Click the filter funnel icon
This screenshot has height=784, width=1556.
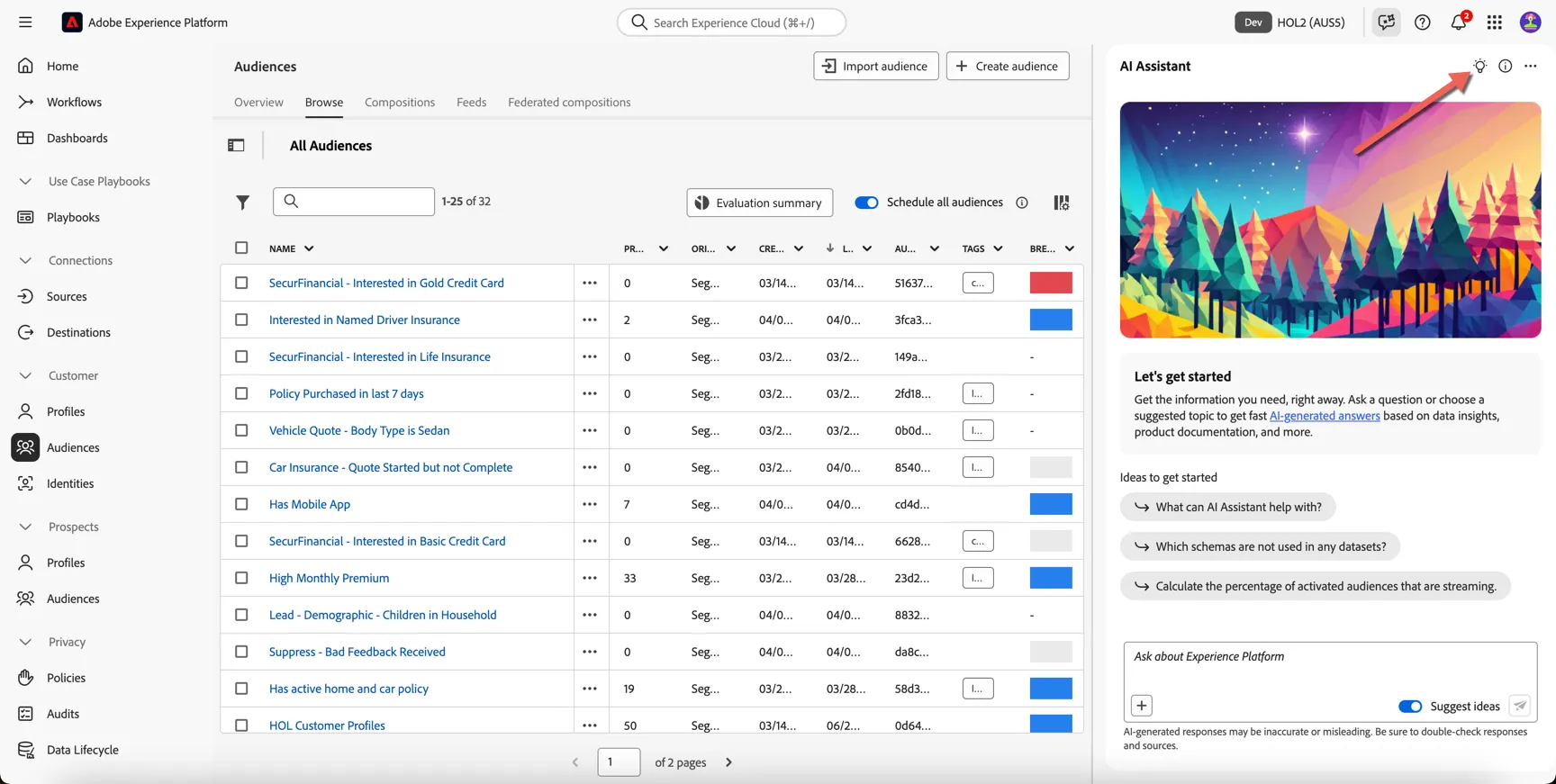pos(242,203)
